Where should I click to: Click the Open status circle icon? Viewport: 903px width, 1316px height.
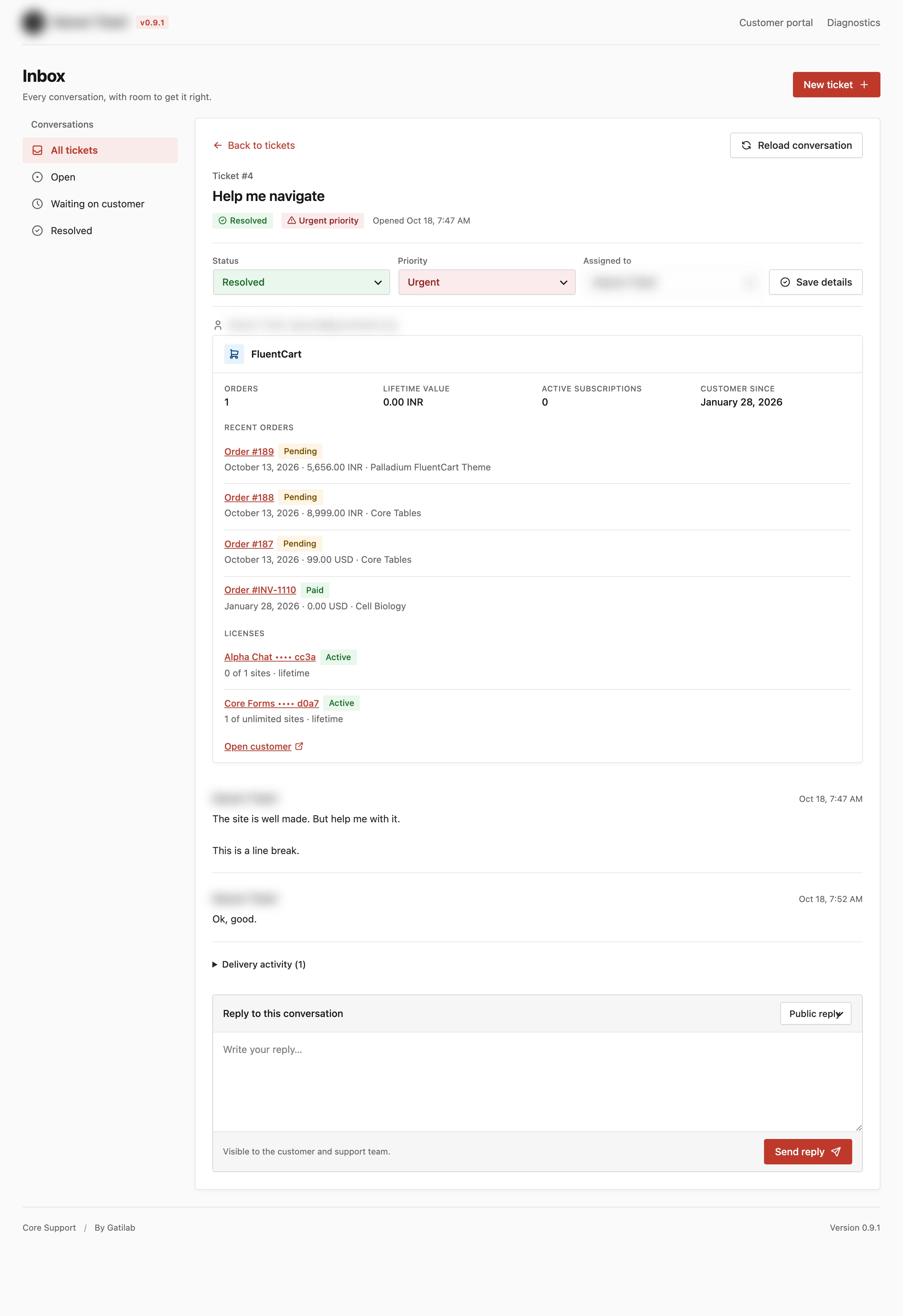click(37, 177)
